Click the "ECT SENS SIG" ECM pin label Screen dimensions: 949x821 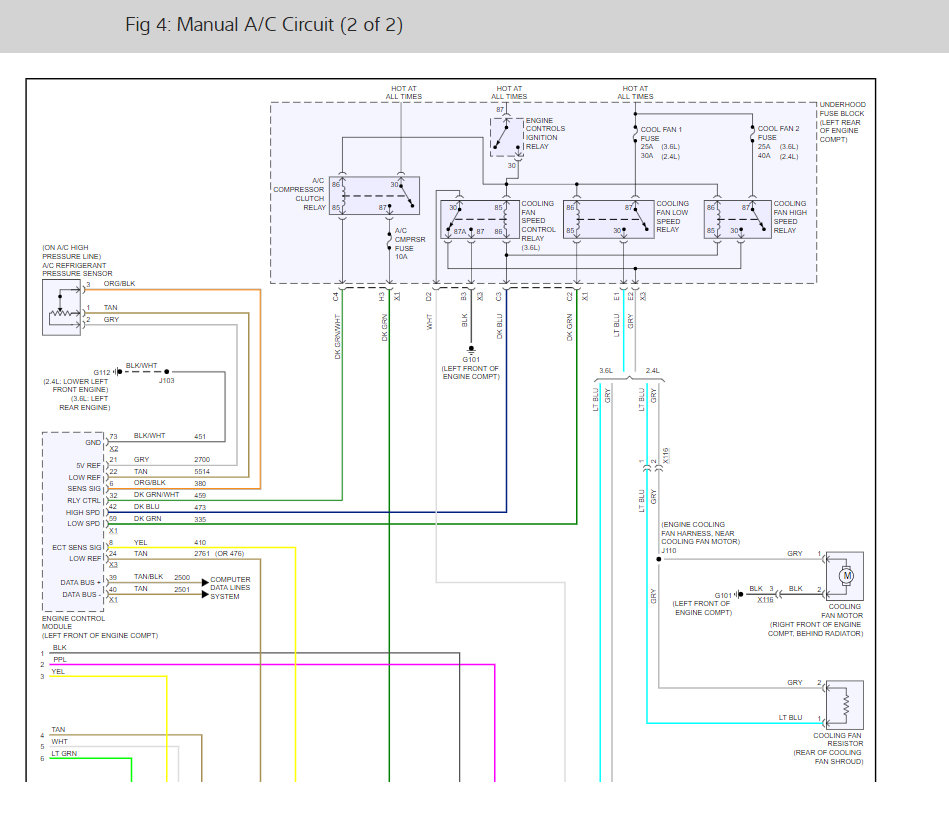point(77,547)
